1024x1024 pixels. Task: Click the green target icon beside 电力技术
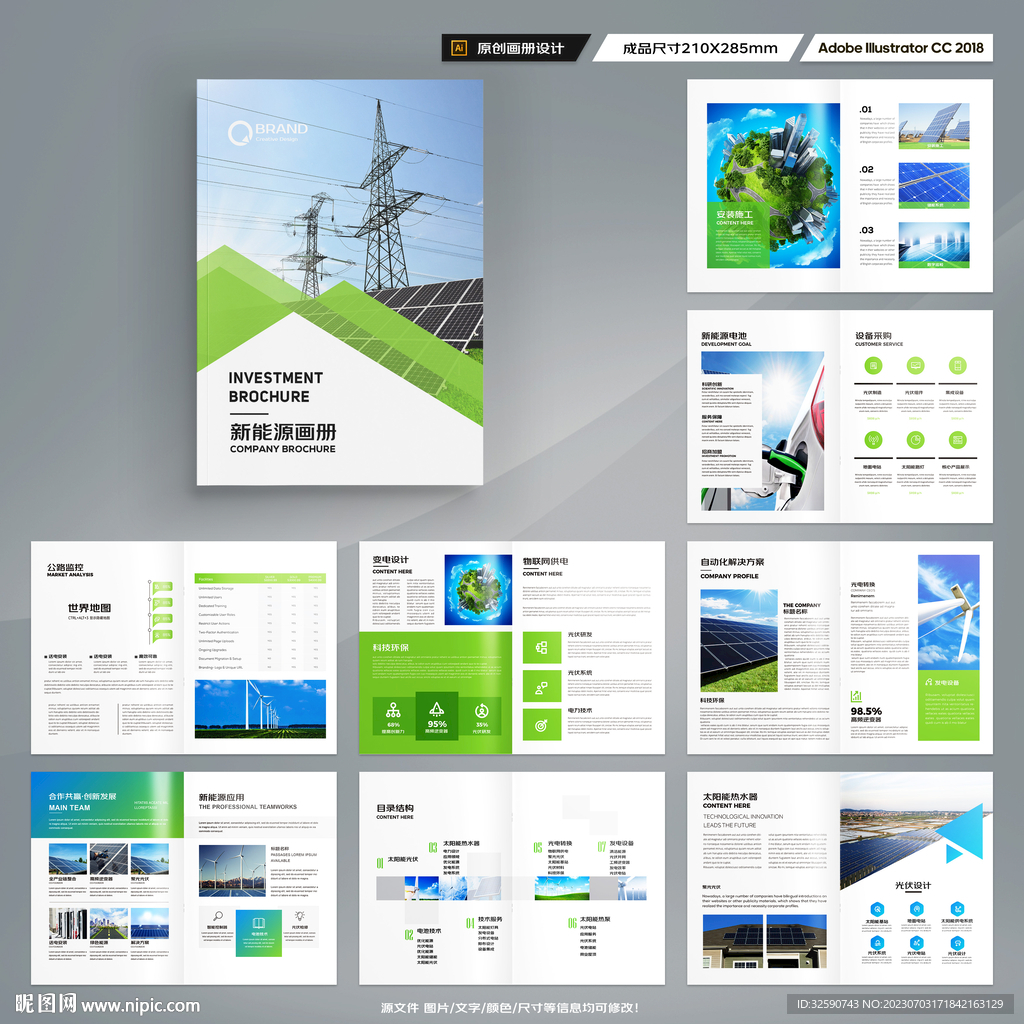tap(541, 725)
